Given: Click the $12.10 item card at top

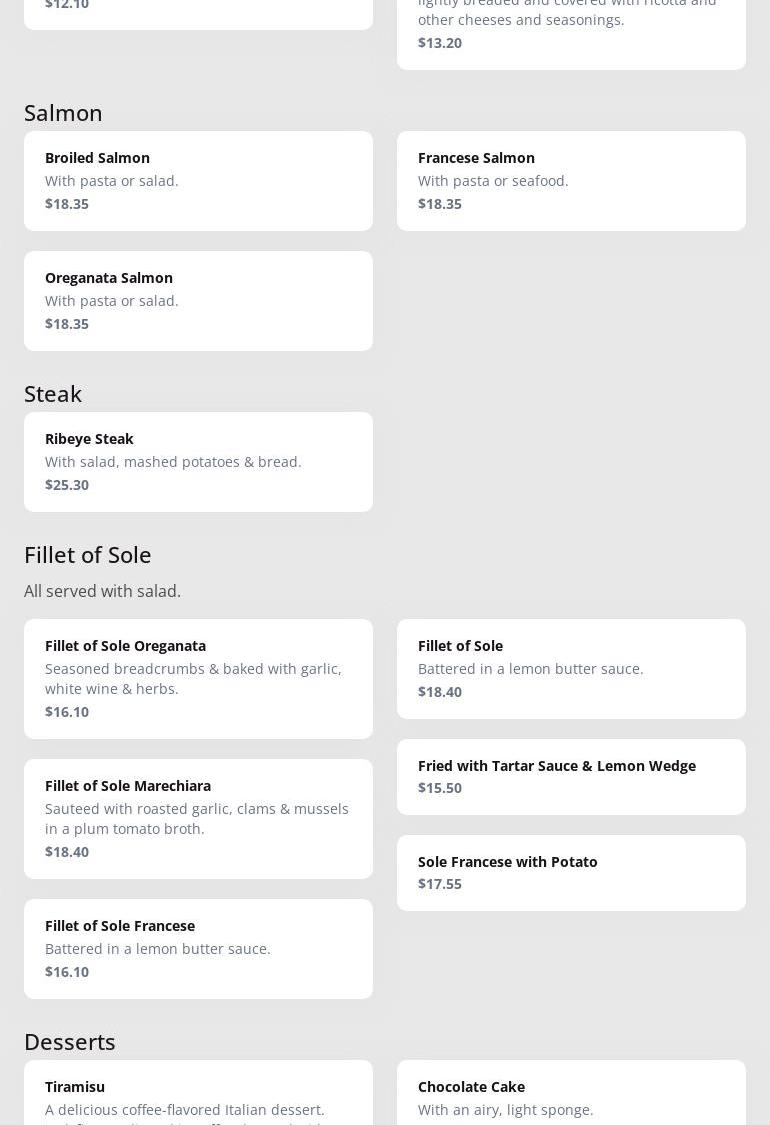Looking at the screenshot, I should tap(198, 12).
